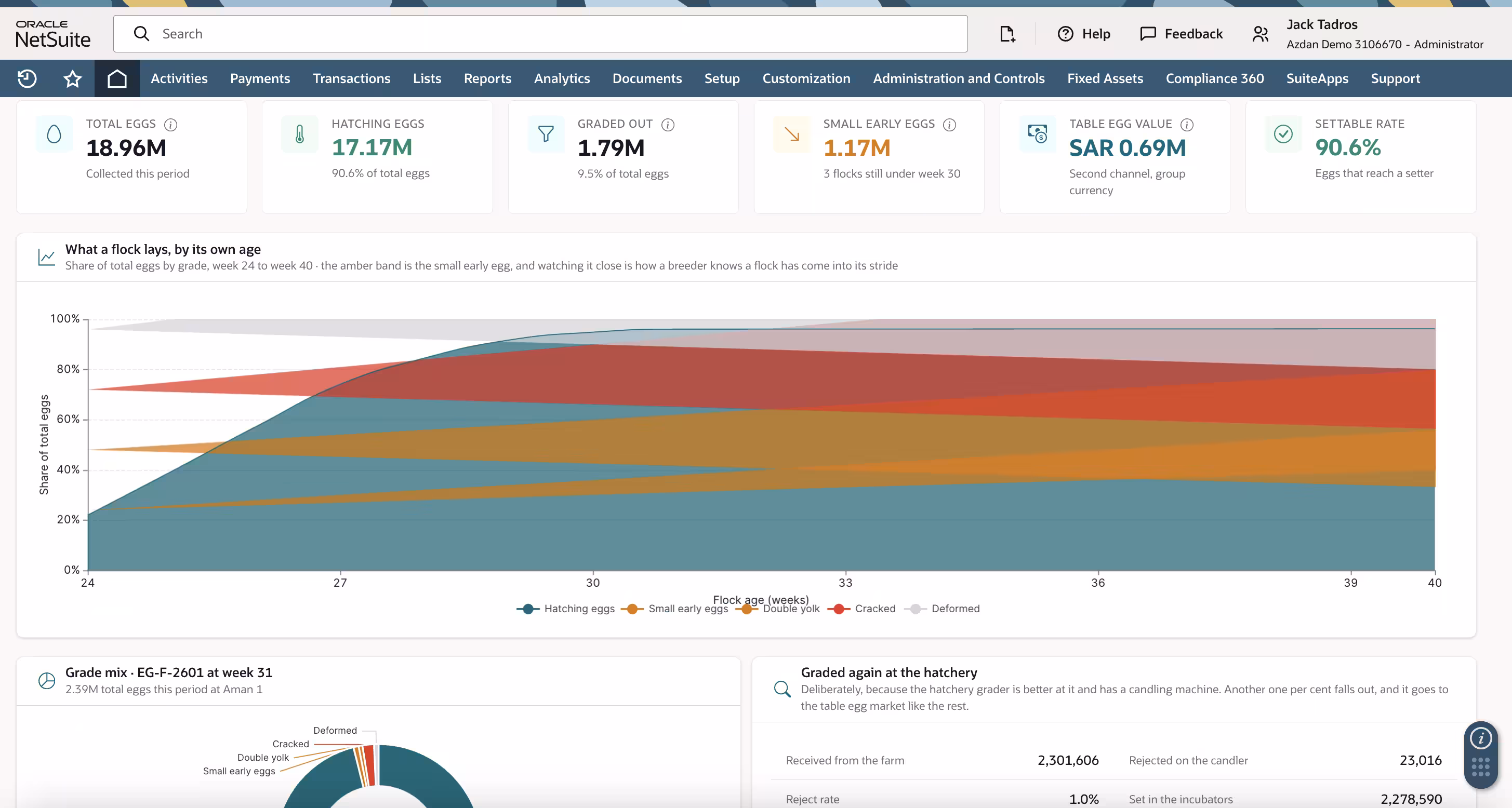Click the Small early eggs donut label

(x=239, y=771)
